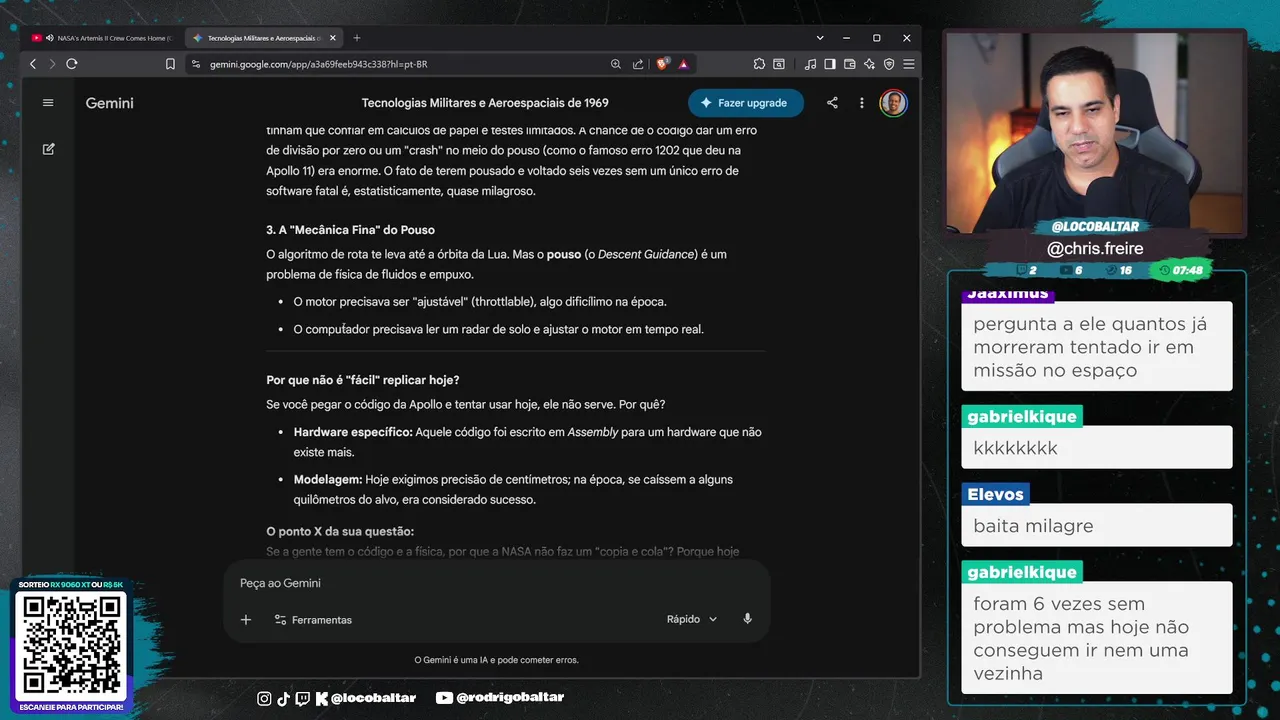This screenshot has height=720, width=1280.
Task: Open a new browser tab
Action: [x=357, y=38]
